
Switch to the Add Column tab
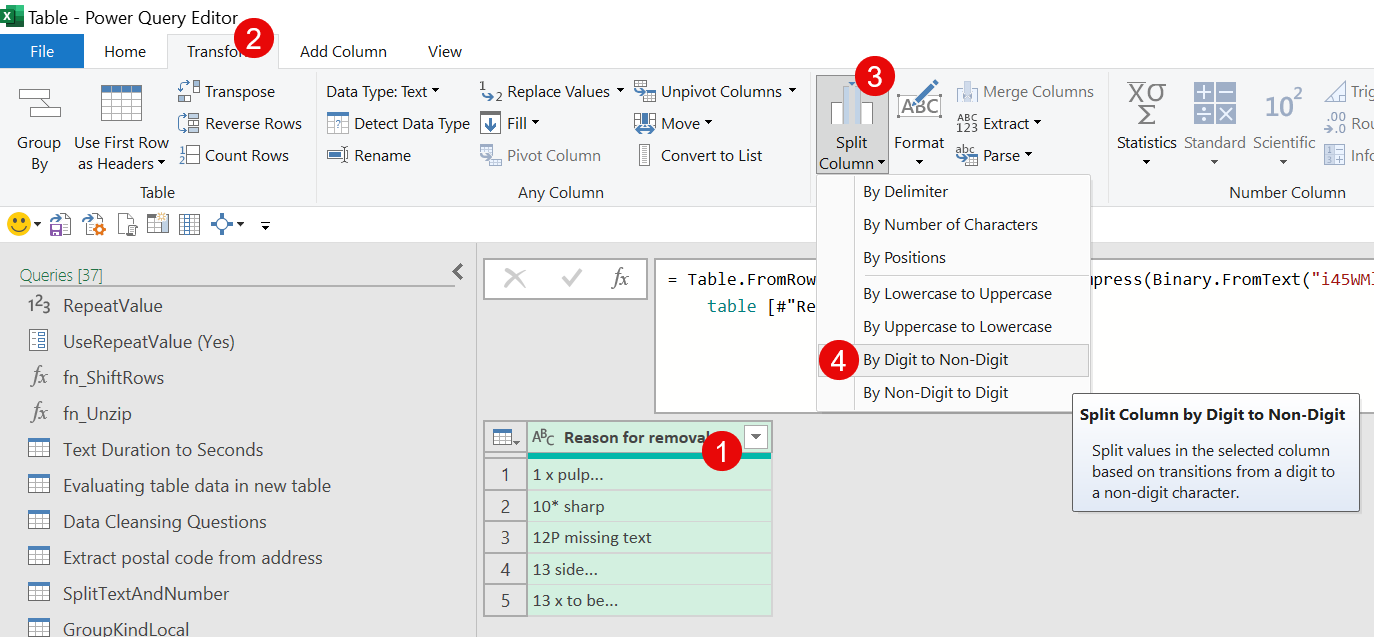tap(343, 51)
